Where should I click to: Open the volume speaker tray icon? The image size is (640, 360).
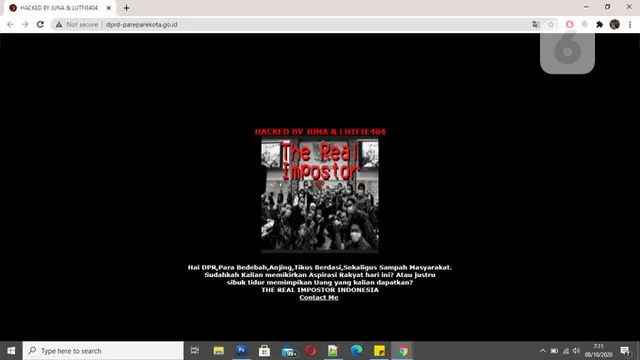point(576,351)
